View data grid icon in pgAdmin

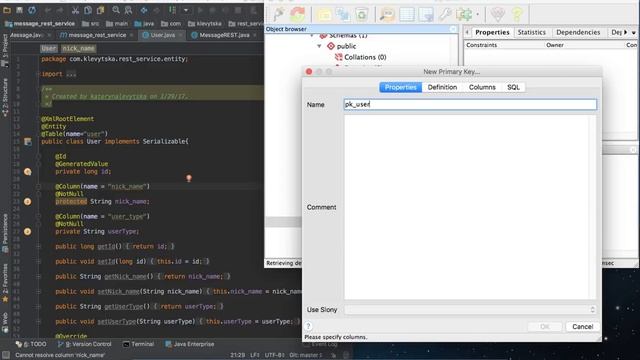(x=407, y=15)
